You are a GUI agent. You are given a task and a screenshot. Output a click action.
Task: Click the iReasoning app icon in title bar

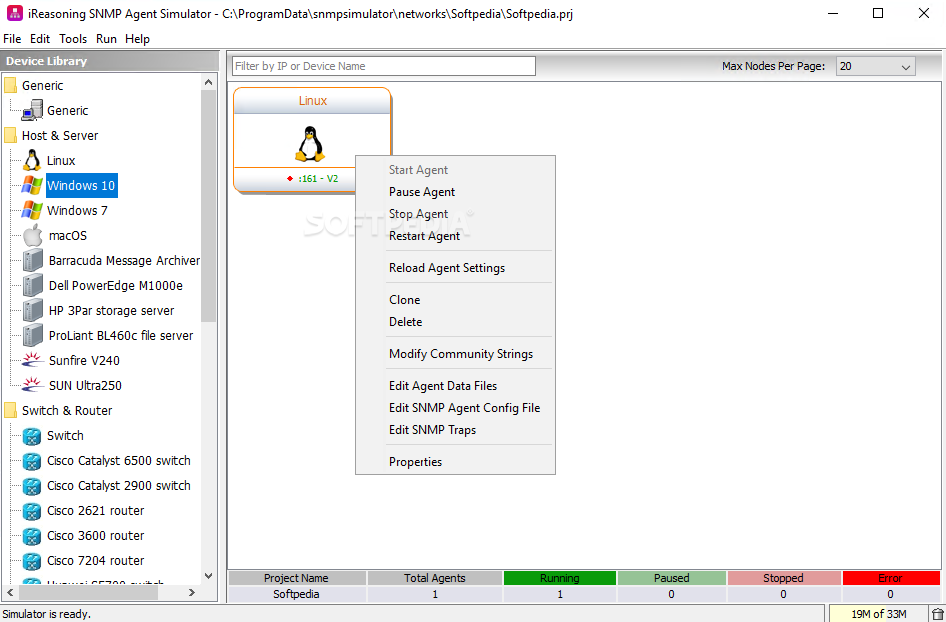coord(13,13)
